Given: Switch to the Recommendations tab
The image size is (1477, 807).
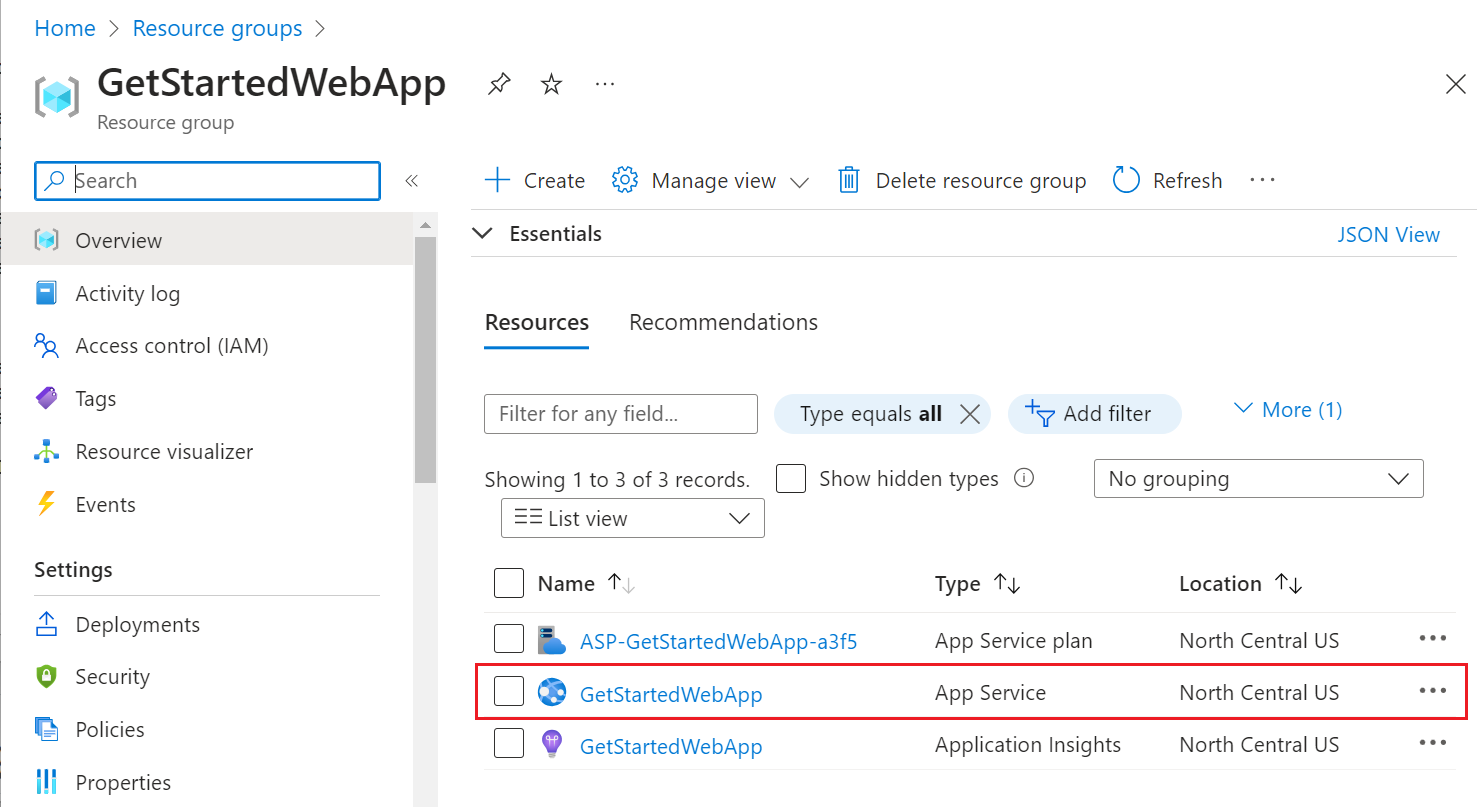Looking at the screenshot, I should point(723,322).
